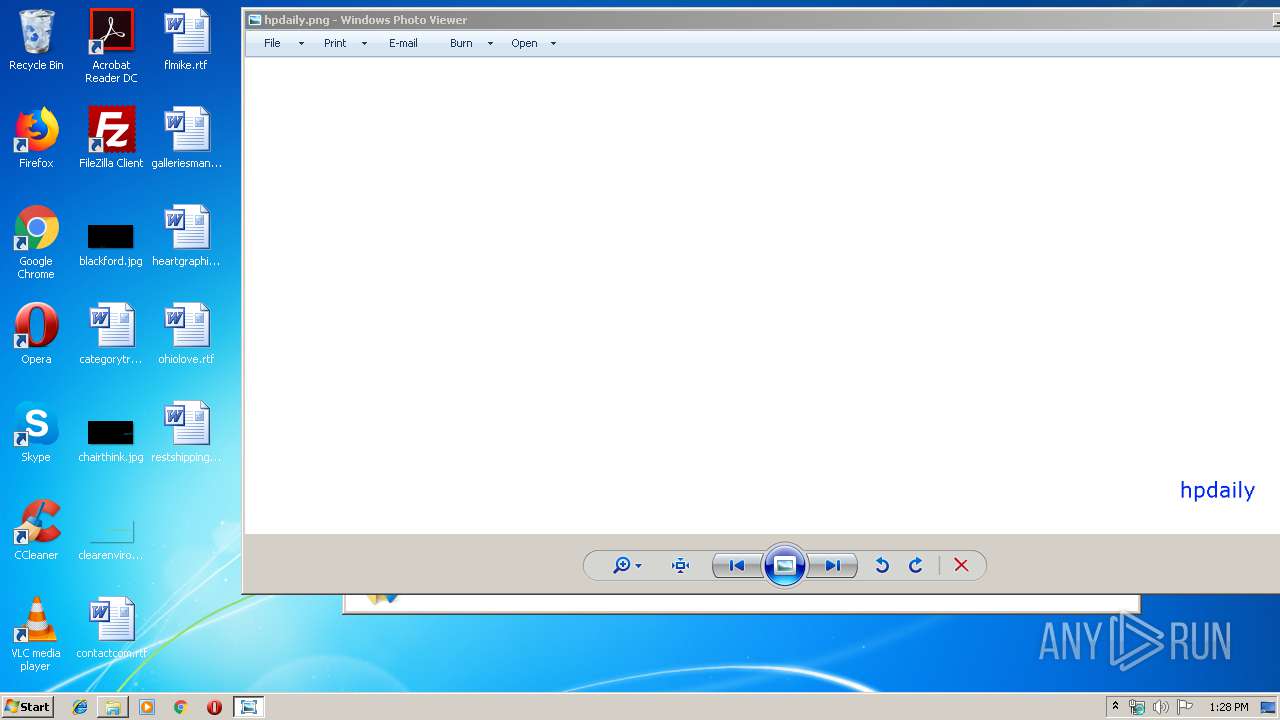Expand the Open dropdown arrow
Viewport: 1280px width, 720px height.
click(x=553, y=44)
